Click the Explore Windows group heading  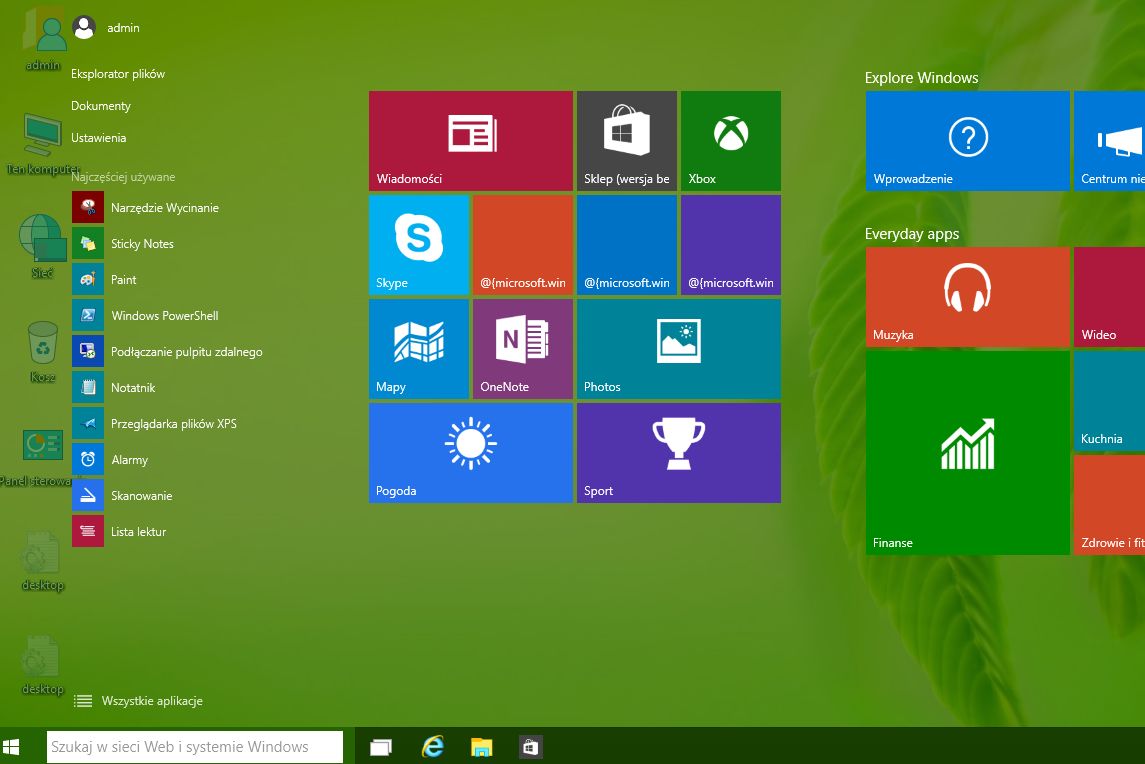(x=921, y=77)
